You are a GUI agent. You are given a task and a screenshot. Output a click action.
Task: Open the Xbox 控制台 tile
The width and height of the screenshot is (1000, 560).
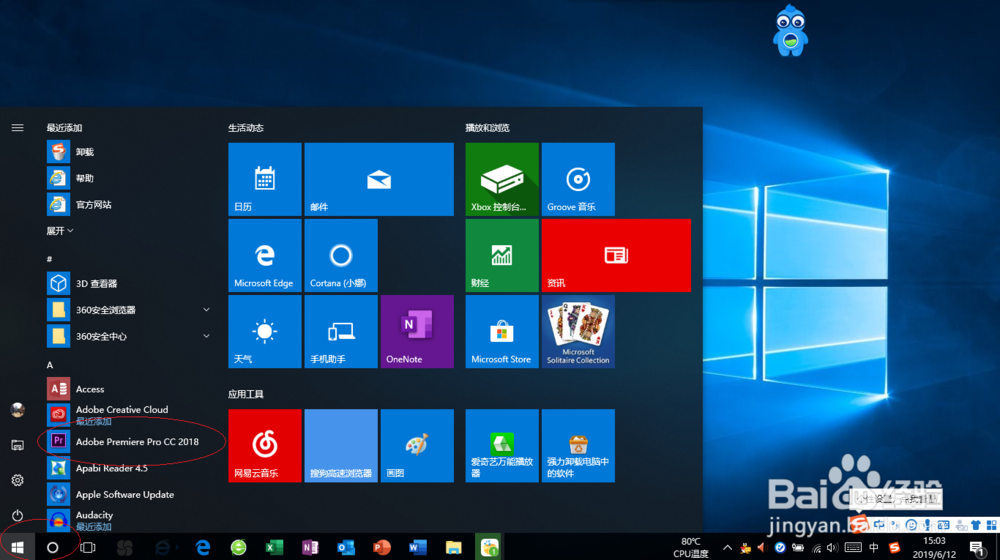click(502, 179)
